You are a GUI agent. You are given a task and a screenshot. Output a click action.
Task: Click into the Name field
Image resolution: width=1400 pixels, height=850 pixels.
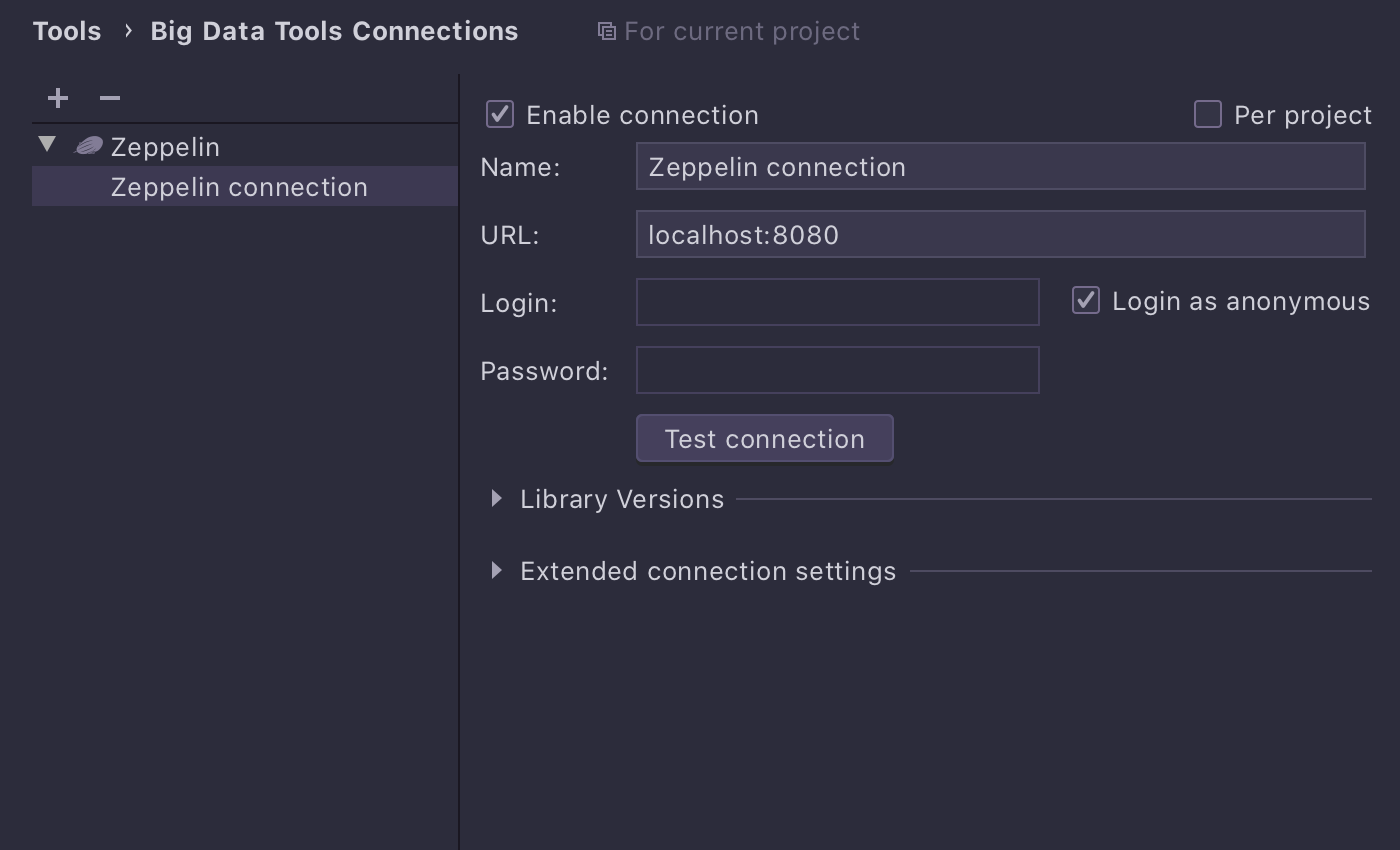coord(1001,166)
